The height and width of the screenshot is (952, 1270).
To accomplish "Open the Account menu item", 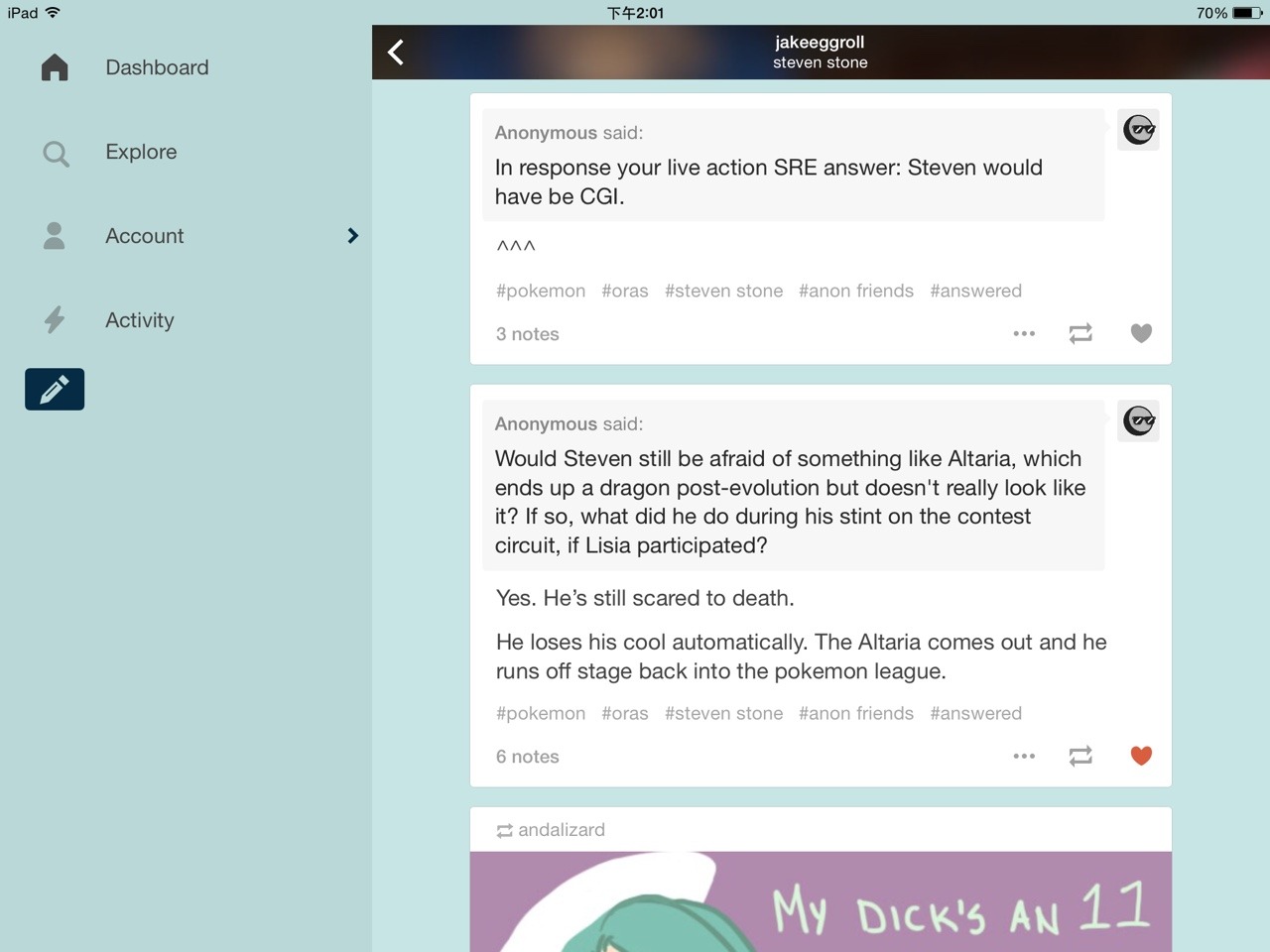I will [145, 236].
